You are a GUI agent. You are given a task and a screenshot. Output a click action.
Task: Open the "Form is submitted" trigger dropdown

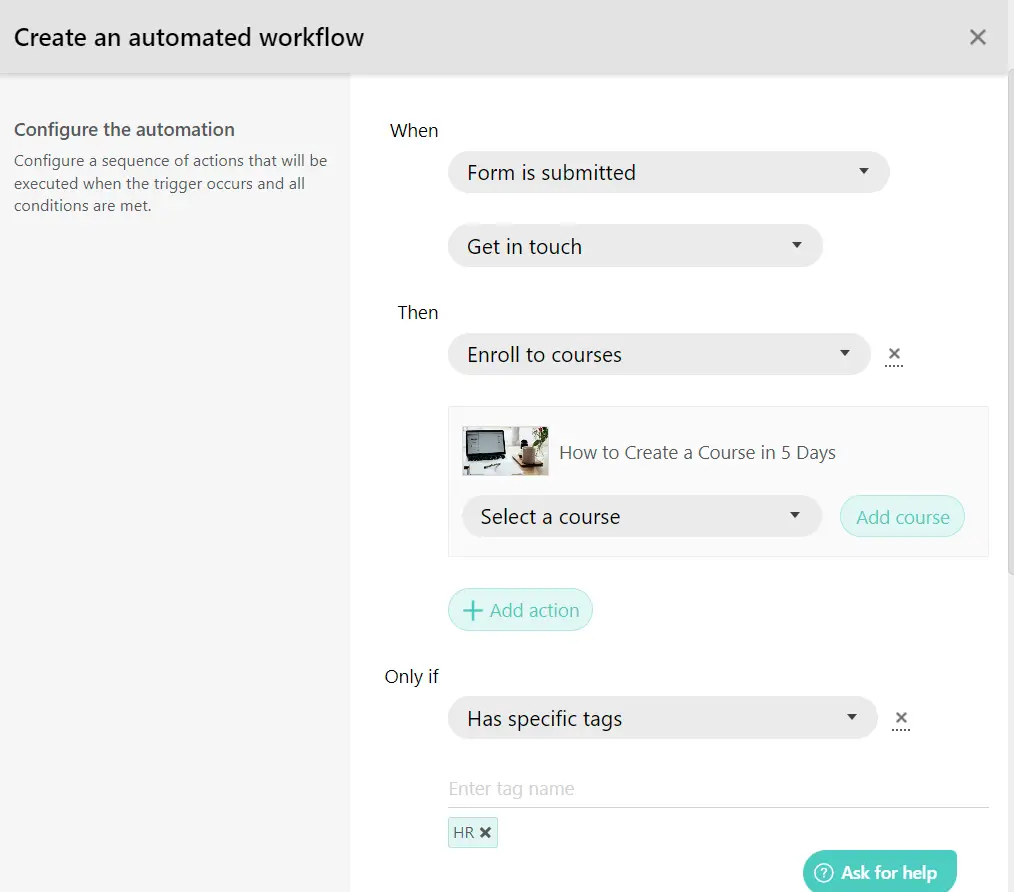[667, 172]
